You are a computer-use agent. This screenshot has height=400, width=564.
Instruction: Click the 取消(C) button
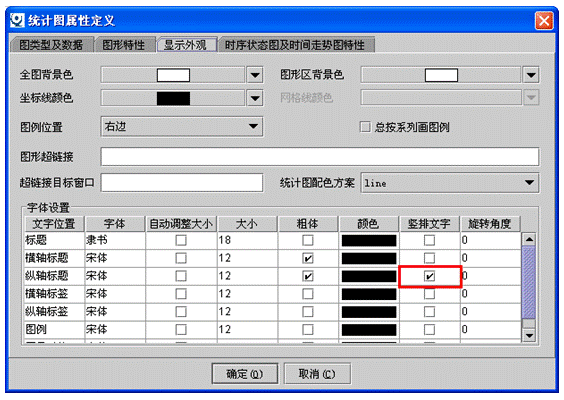coord(317,374)
